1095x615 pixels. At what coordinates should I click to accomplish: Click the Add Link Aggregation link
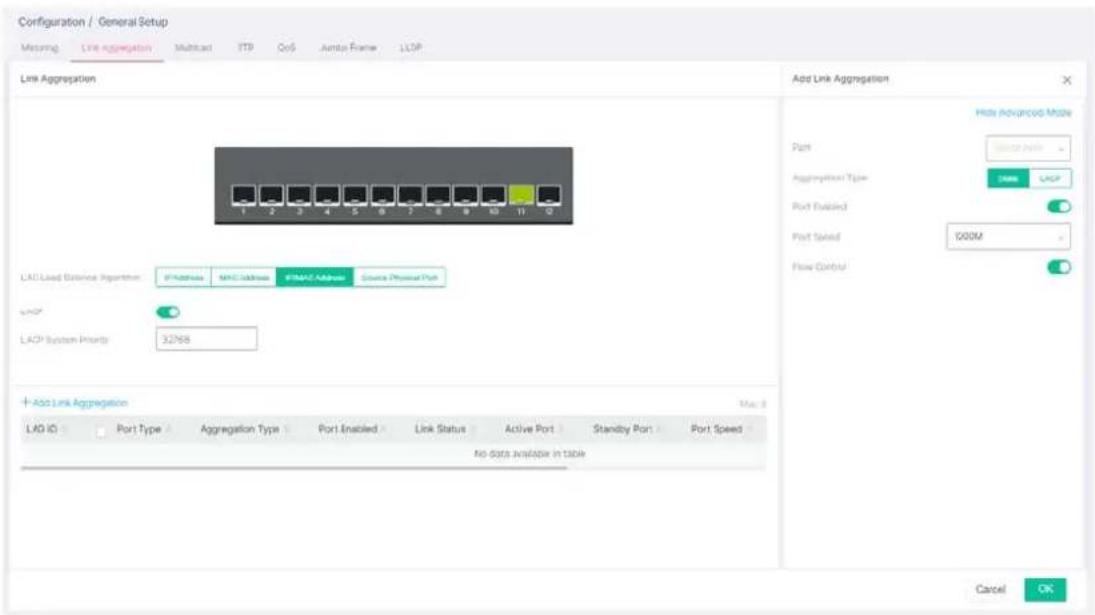[x=75, y=403]
